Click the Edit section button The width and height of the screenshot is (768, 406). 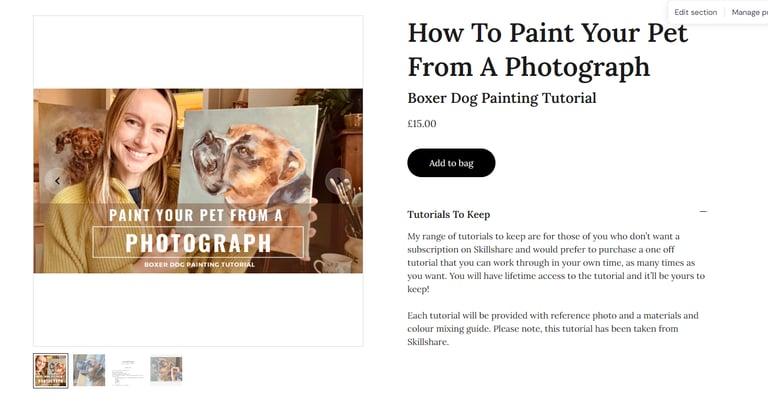click(695, 12)
